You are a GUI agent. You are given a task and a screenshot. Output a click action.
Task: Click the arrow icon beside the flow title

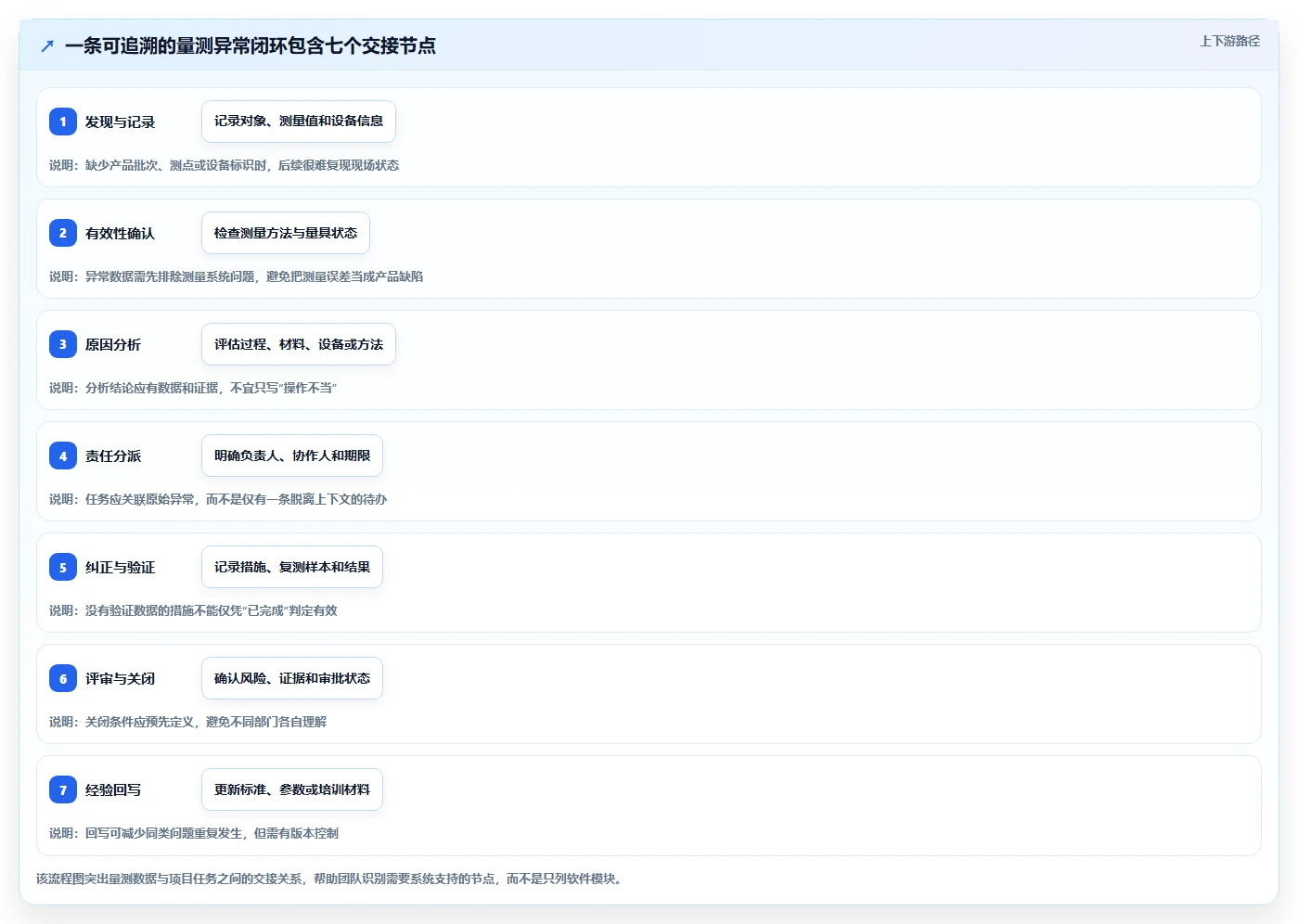tap(47, 45)
